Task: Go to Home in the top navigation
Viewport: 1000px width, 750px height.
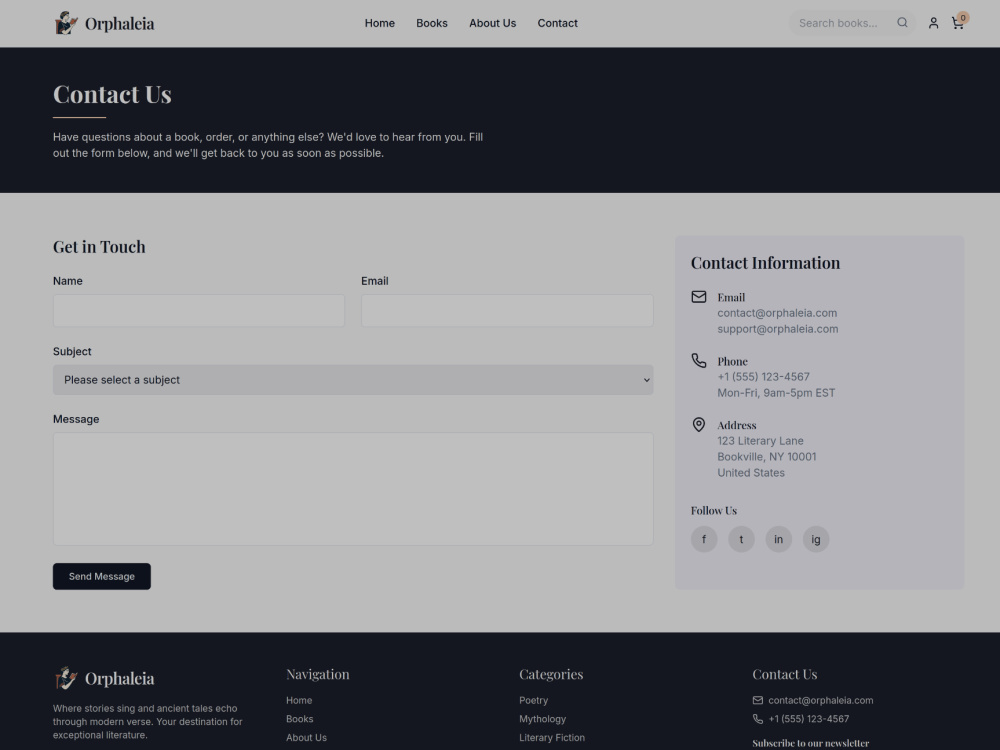Action: [379, 23]
